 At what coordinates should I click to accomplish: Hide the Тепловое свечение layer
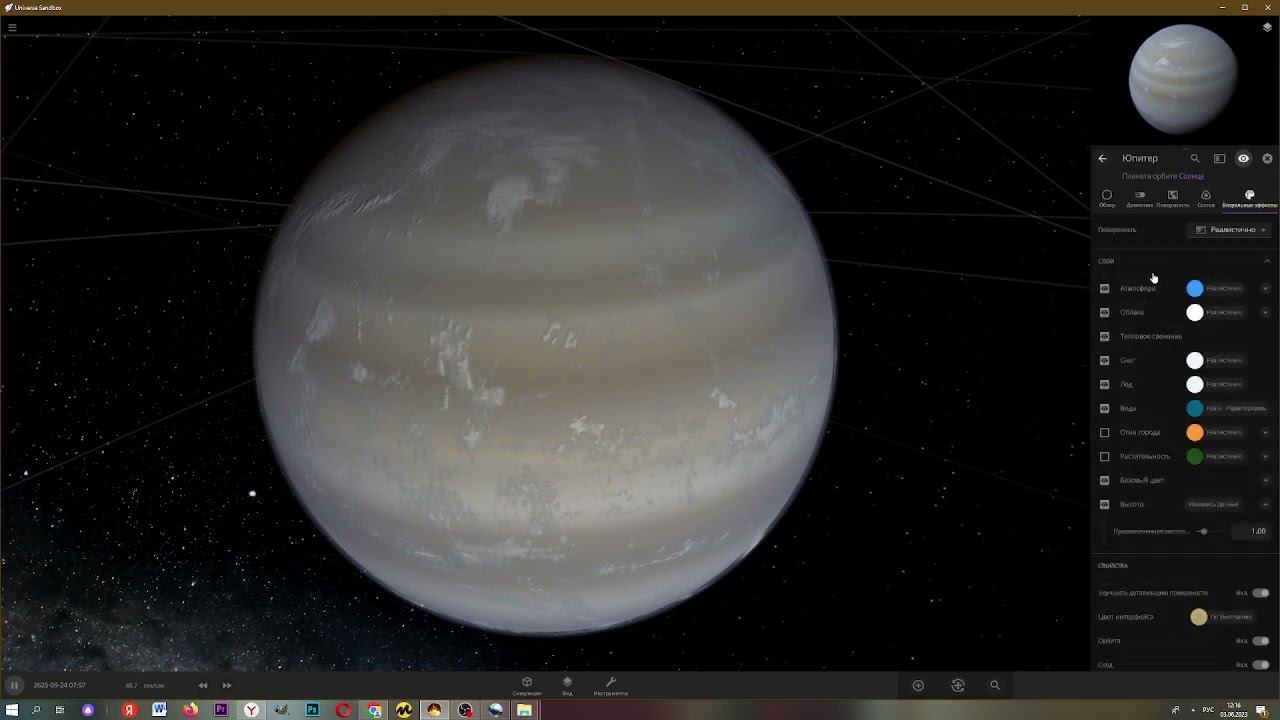pyautogui.click(x=1105, y=336)
